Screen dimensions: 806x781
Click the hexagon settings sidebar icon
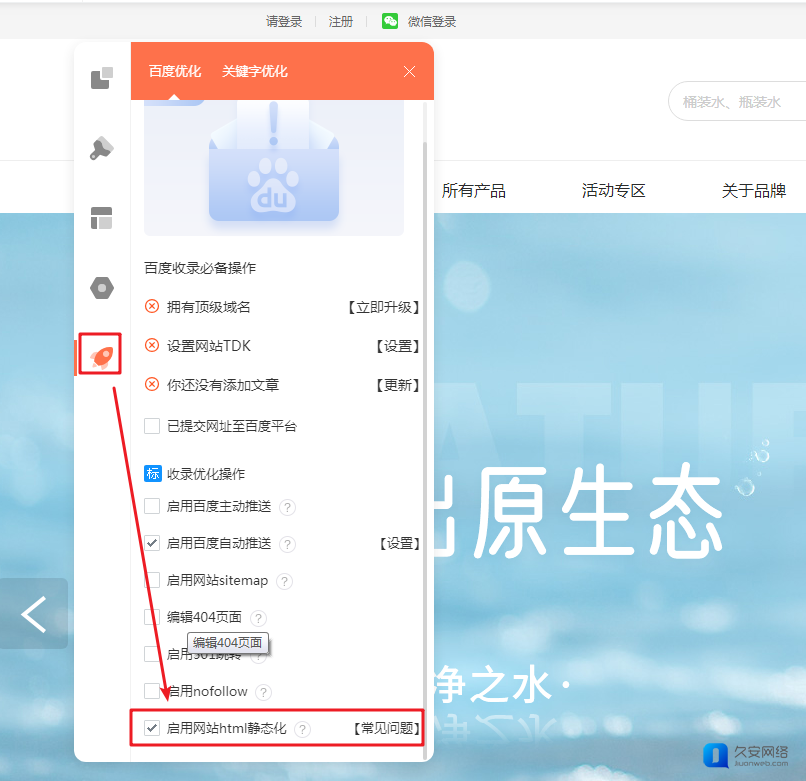102,288
